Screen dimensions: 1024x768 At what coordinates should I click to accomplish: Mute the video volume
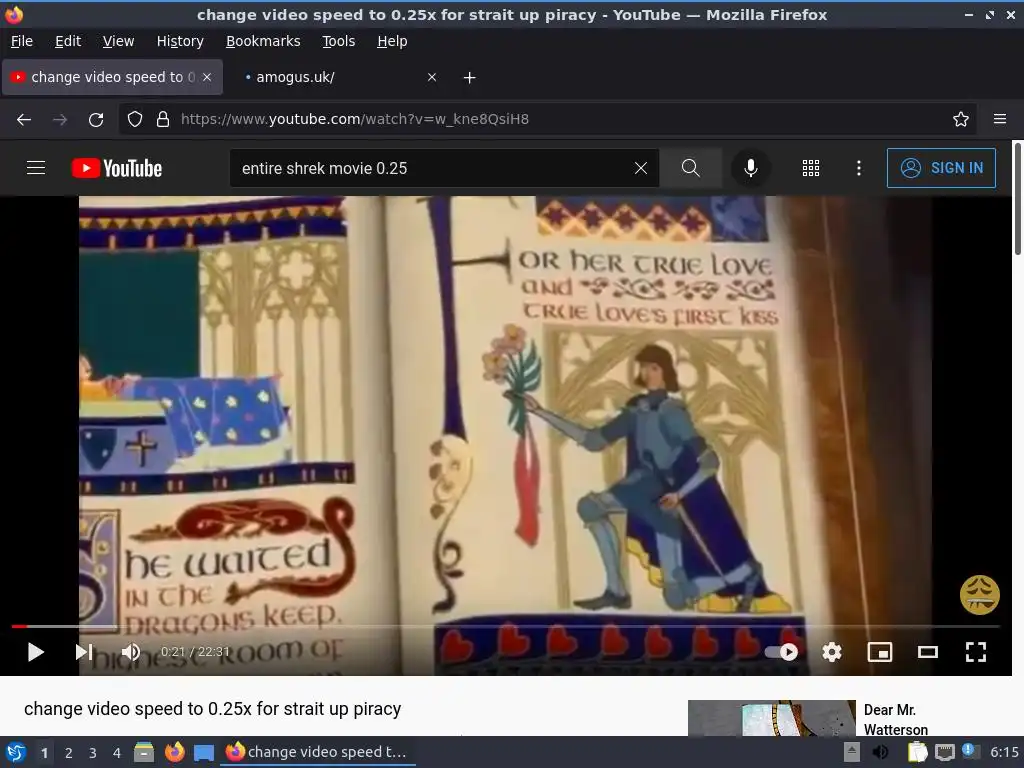[131, 652]
